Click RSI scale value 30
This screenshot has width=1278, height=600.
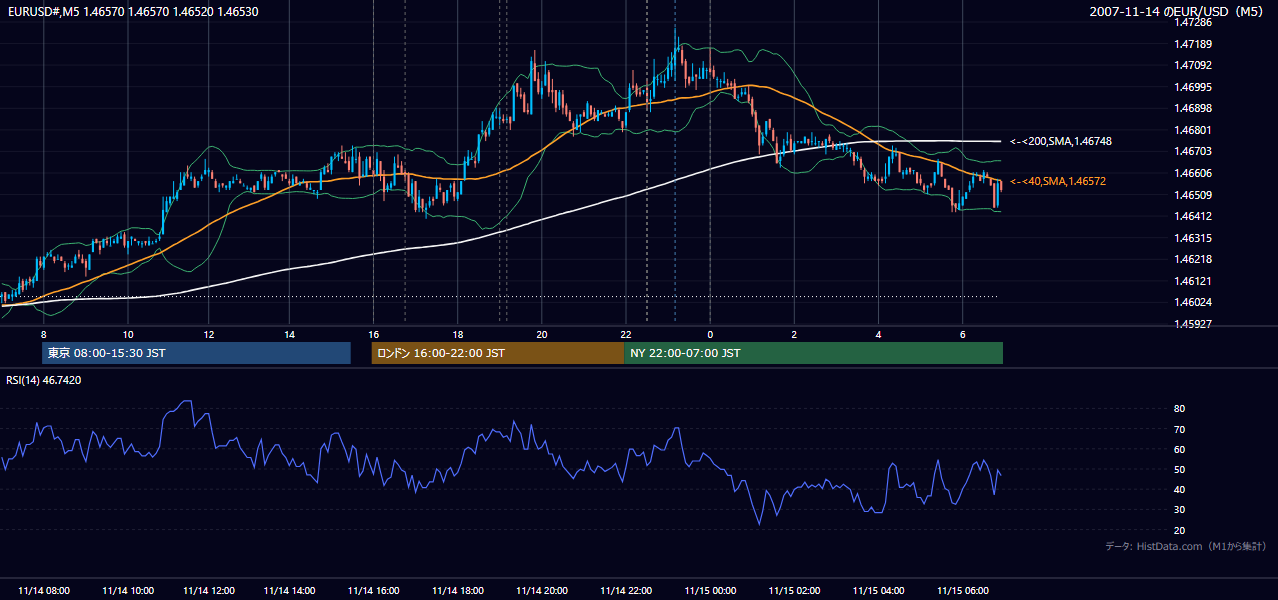click(x=1180, y=510)
